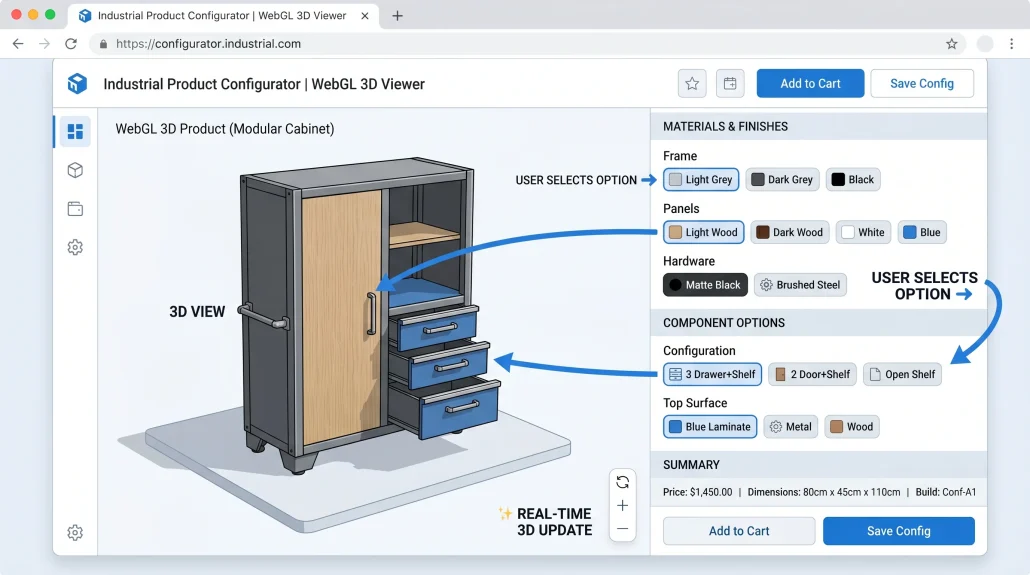
Task: Bookmark this page with browser star icon
Action: [951, 44]
